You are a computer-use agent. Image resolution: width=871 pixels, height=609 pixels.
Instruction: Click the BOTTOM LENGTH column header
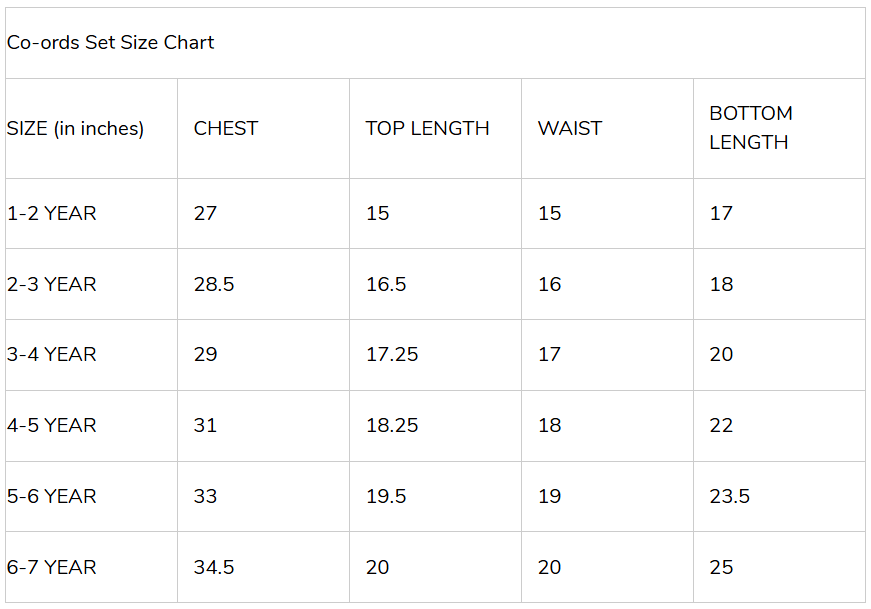[751, 128]
